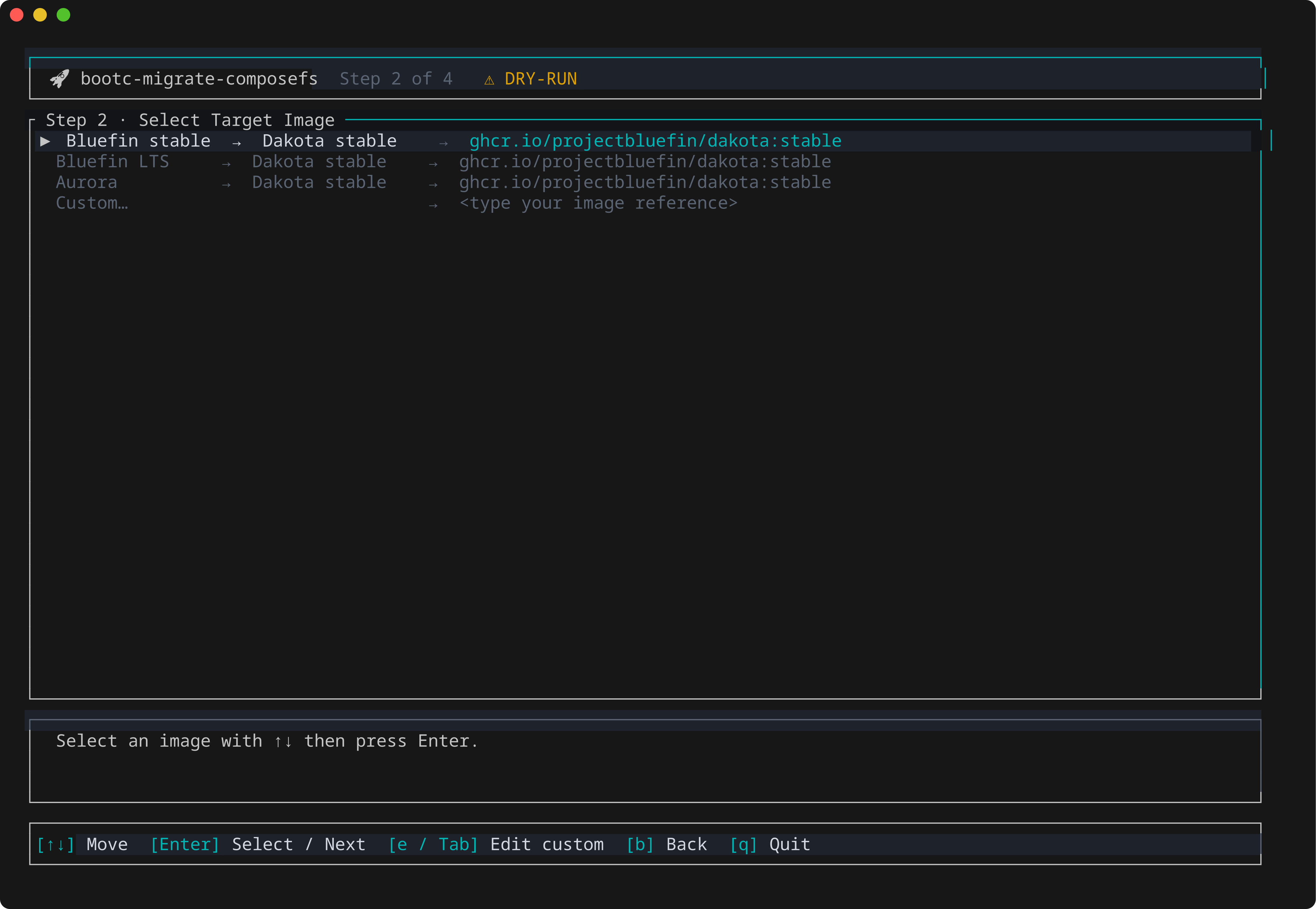This screenshot has width=1316, height=909.
Task: Click the arrow before the custom image placeholder
Action: pyautogui.click(x=433, y=206)
